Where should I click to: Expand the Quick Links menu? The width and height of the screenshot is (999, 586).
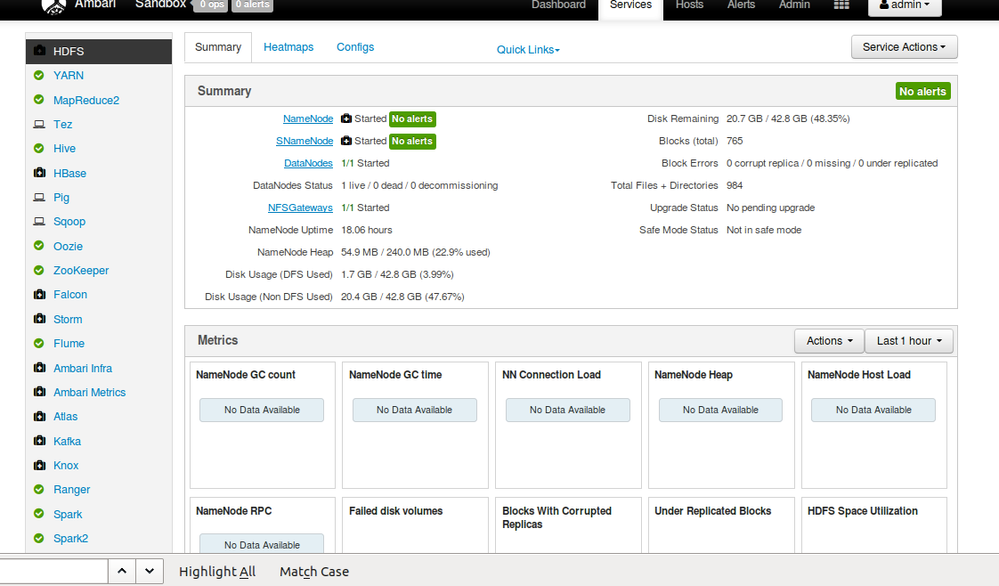pos(528,50)
